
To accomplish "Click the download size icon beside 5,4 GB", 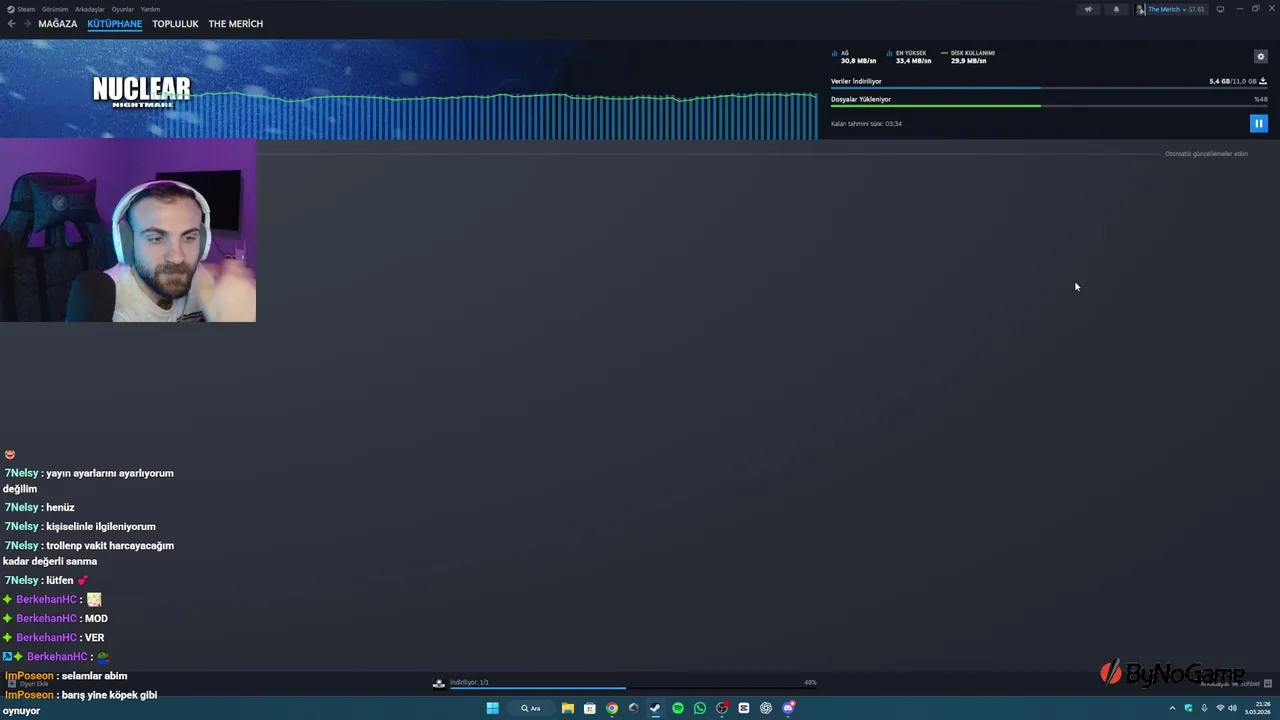I will click(x=1263, y=81).
